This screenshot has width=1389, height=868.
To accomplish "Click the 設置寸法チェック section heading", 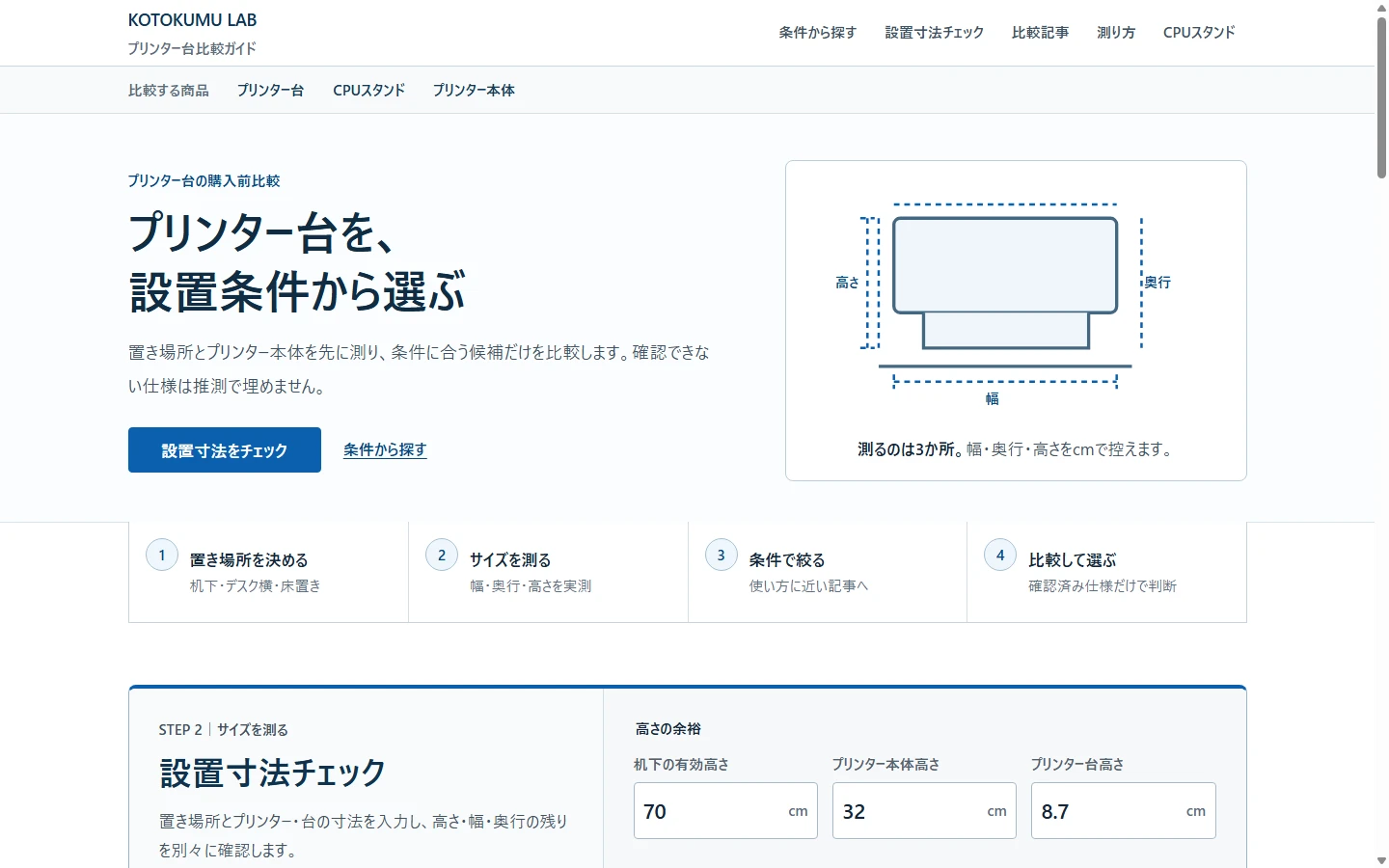I will [272, 773].
